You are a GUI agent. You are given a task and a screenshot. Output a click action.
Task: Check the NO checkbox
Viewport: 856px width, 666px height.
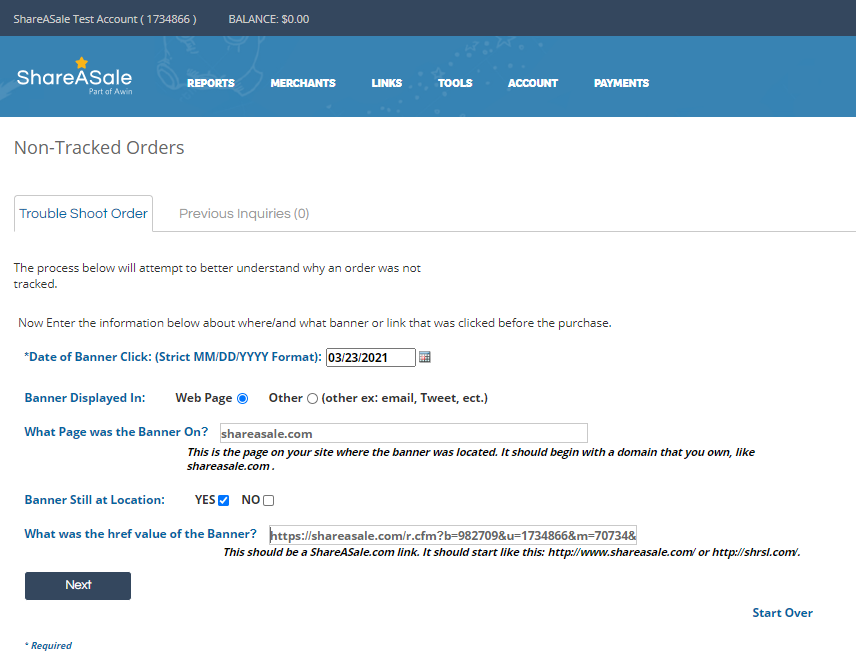[268, 500]
